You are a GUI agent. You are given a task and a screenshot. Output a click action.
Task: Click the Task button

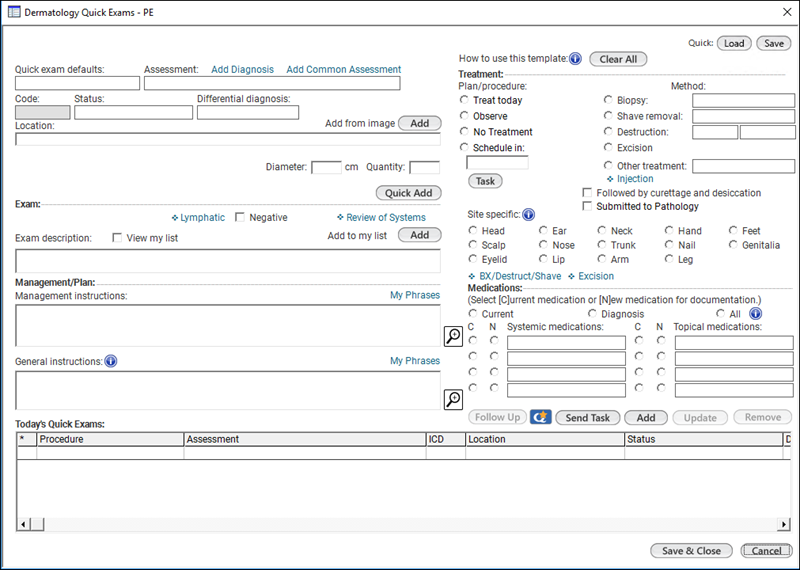485,181
